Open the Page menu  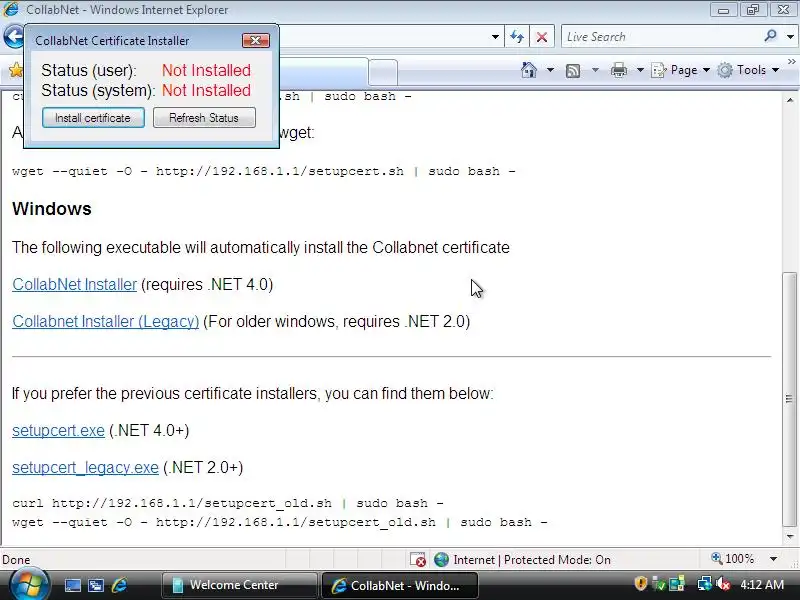click(x=681, y=70)
